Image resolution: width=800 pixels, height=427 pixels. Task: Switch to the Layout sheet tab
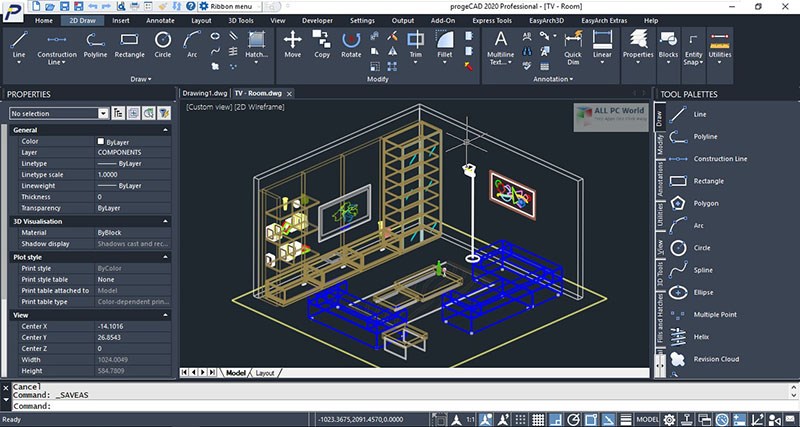pos(265,373)
